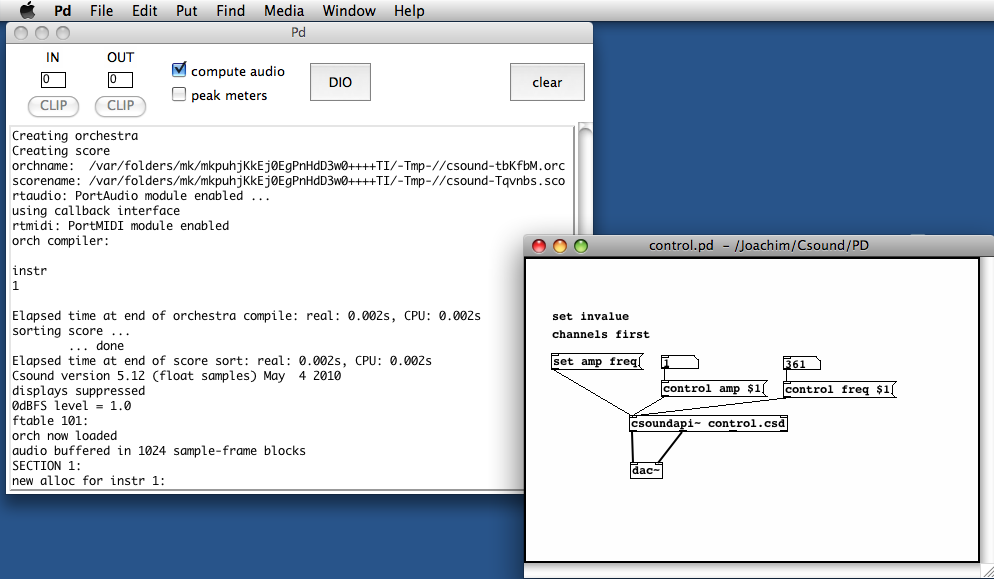This screenshot has height=579, width=994.
Task: Click the 'control freq $1' message box
Action: click(x=838, y=389)
